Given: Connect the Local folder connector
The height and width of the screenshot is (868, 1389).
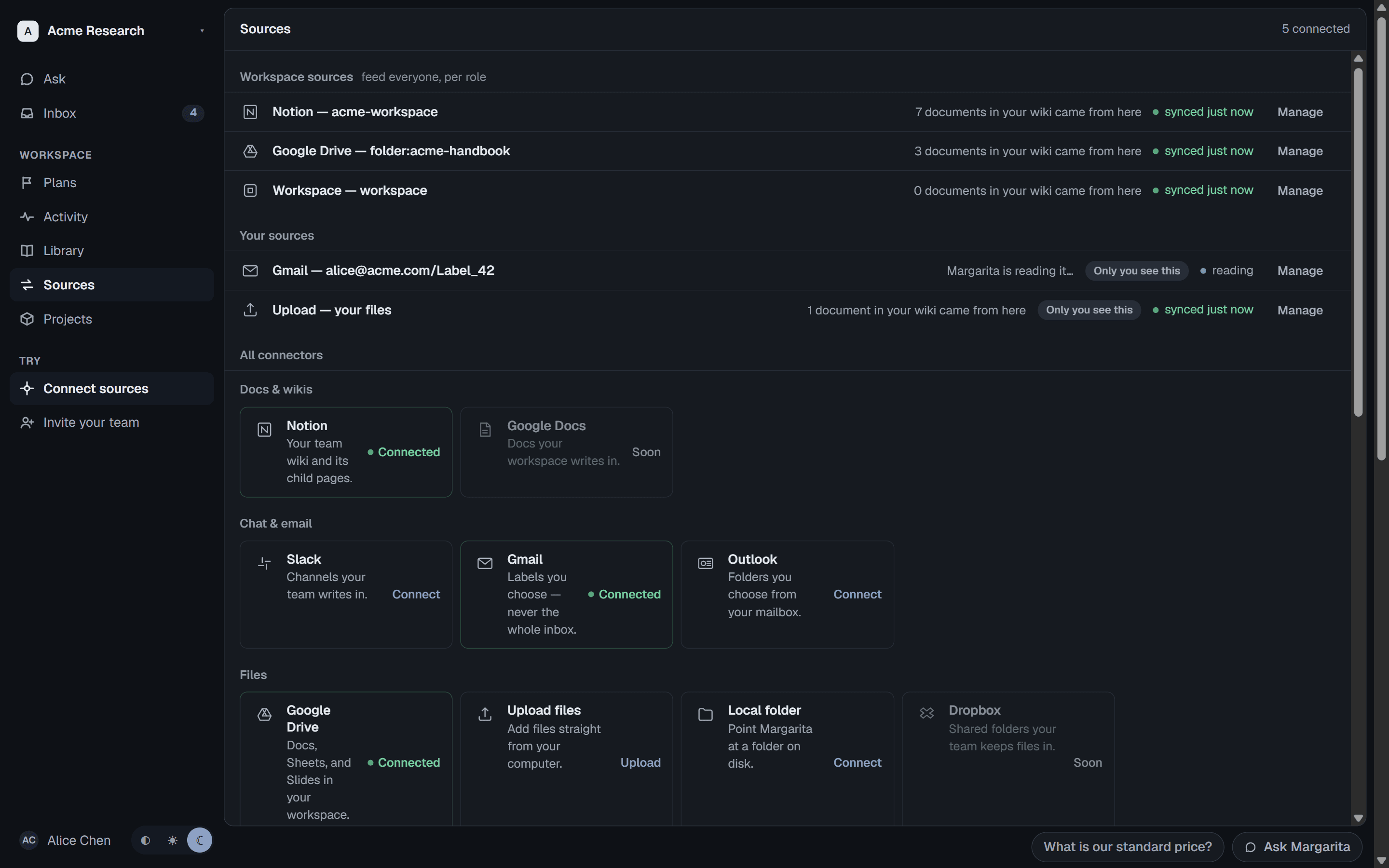Looking at the screenshot, I should click(x=857, y=762).
